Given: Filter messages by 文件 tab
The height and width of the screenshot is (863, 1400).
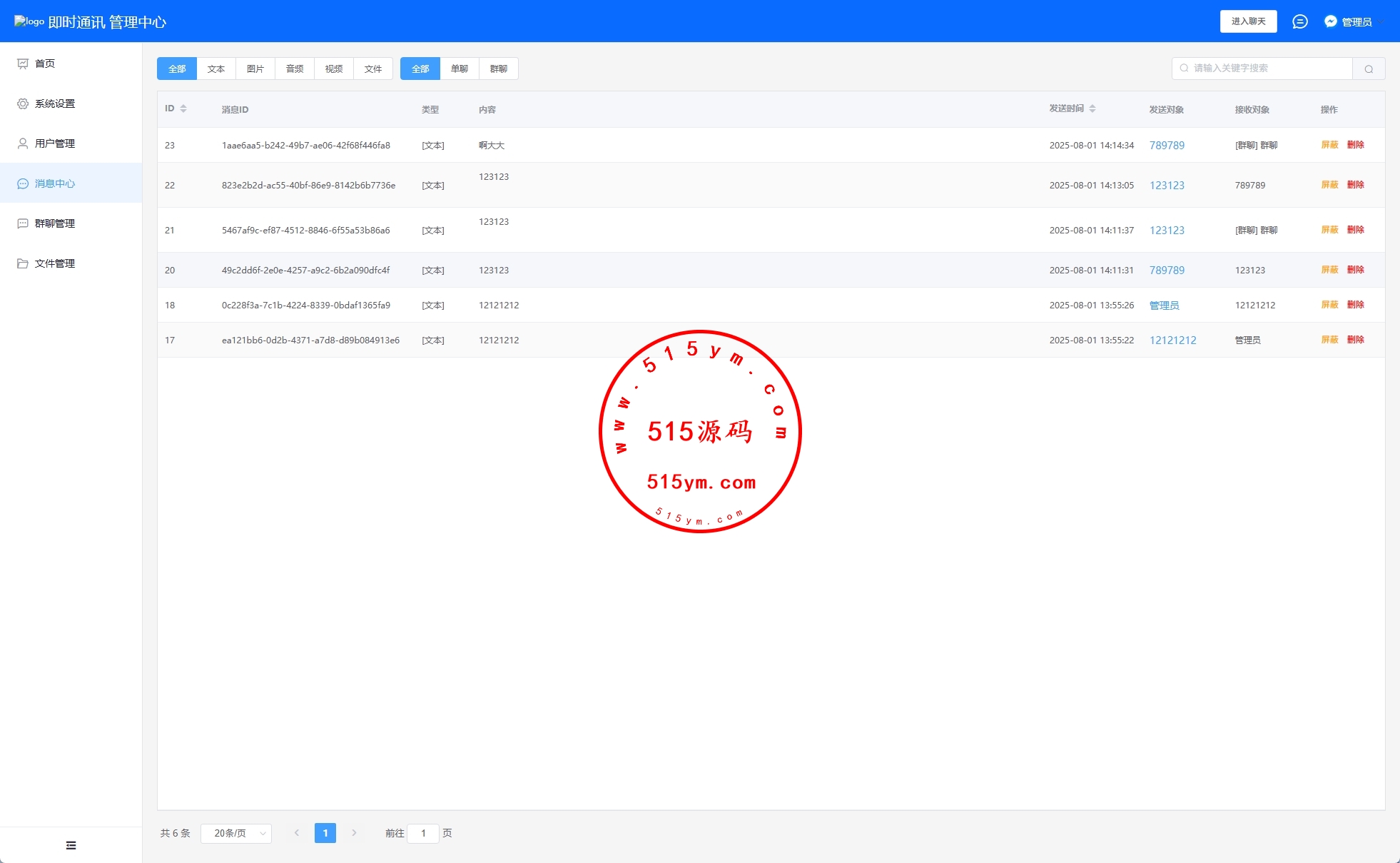Looking at the screenshot, I should [373, 69].
